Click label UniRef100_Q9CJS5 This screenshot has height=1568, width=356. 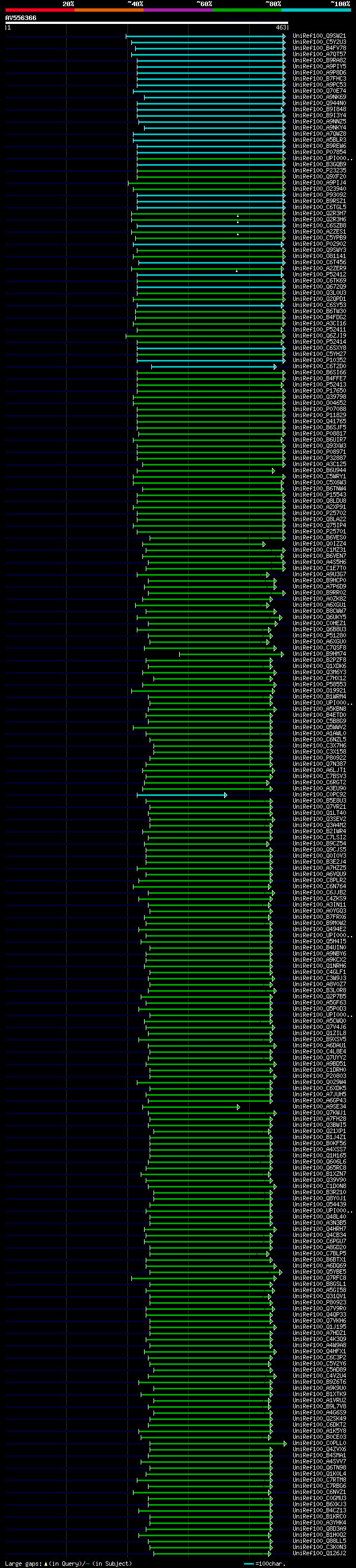(319, 850)
